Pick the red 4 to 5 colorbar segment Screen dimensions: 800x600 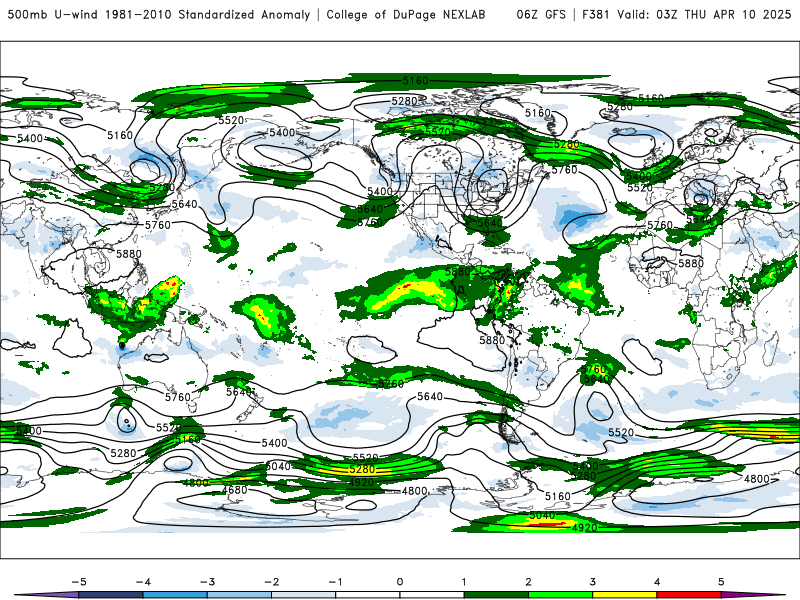point(689,595)
